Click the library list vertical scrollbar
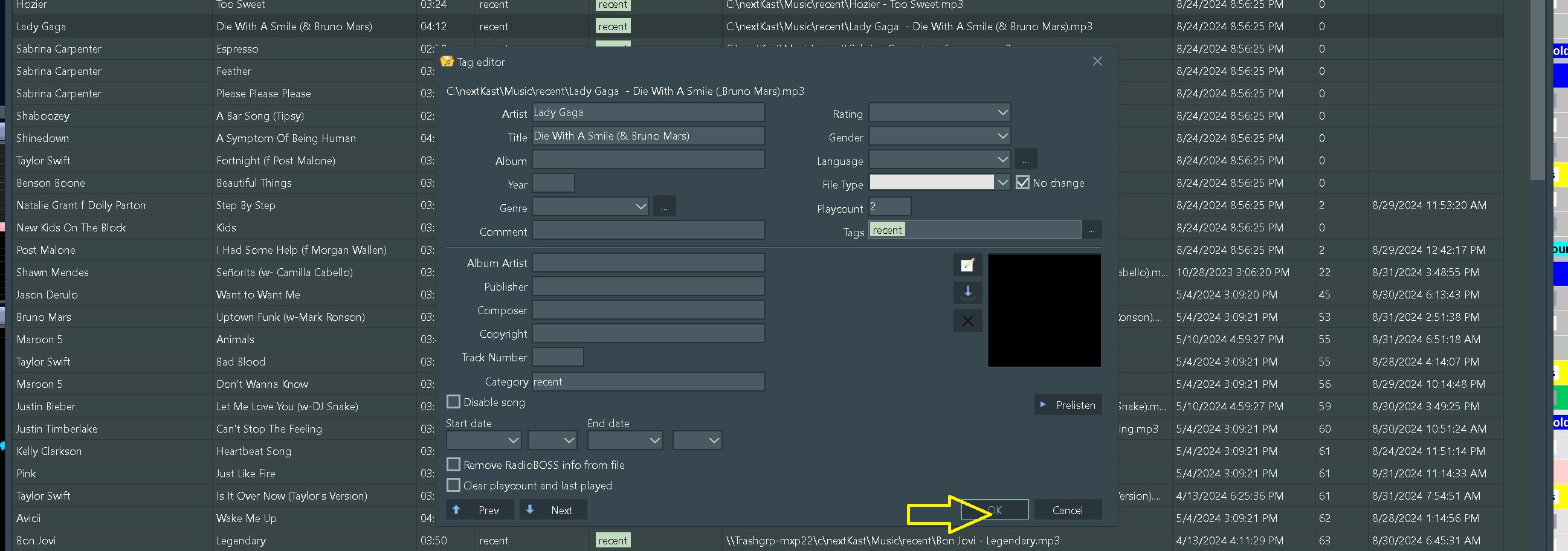This screenshot has height=551, width=1568. click(1537, 91)
